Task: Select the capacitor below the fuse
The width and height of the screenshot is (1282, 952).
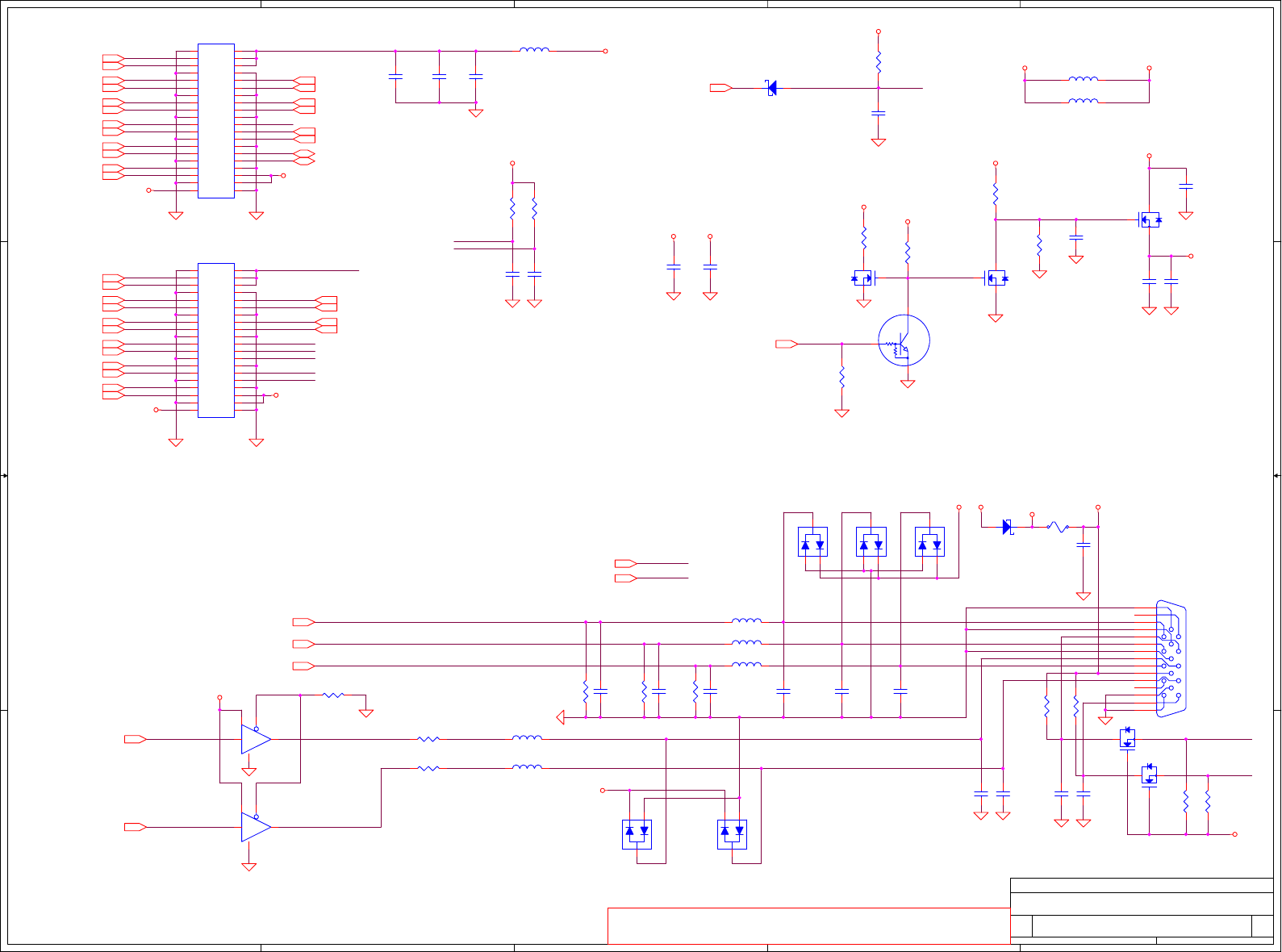Action: click(1084, 546)
